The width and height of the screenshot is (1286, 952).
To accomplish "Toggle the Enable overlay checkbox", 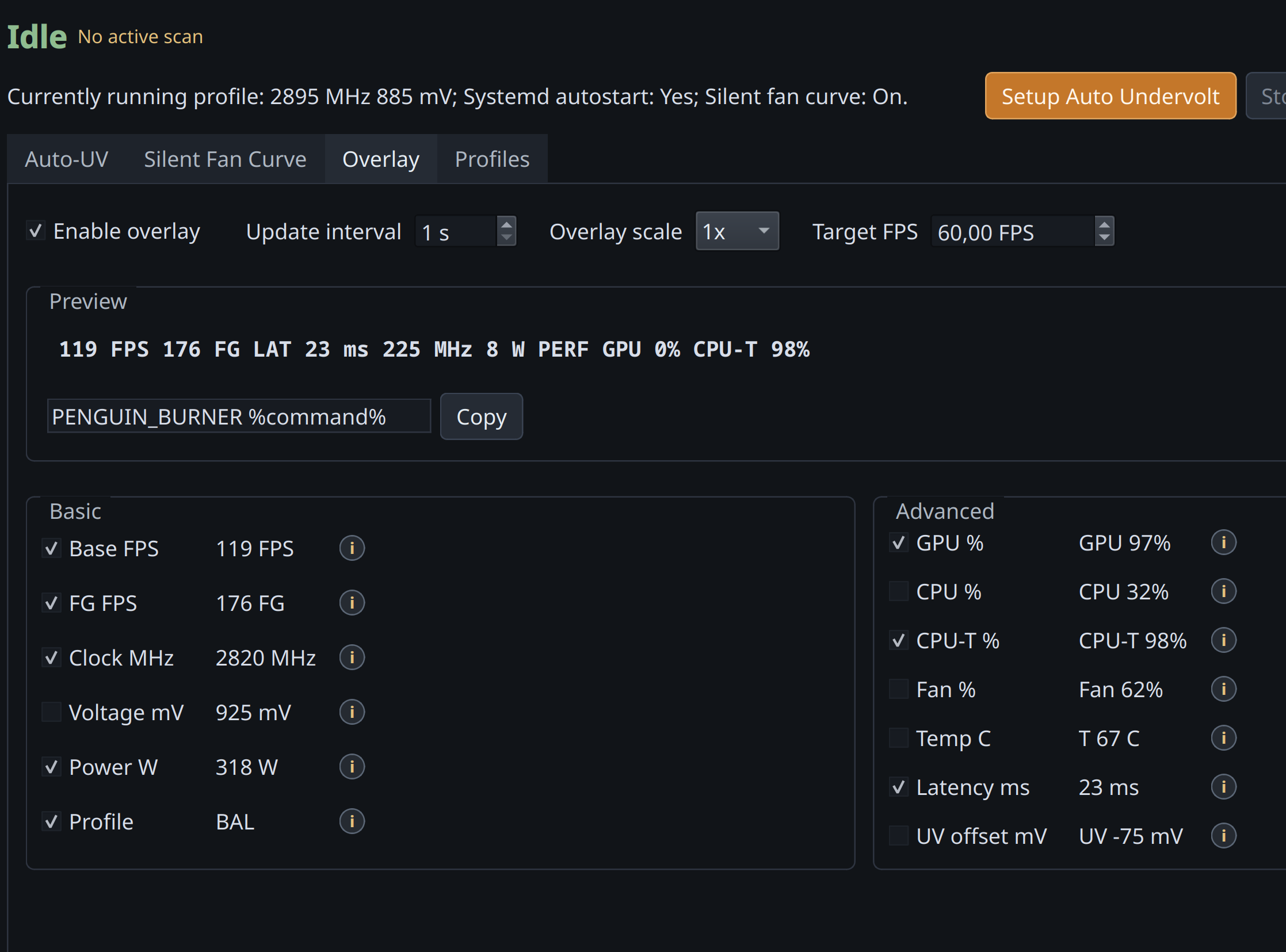I will (x=36, y=231).
